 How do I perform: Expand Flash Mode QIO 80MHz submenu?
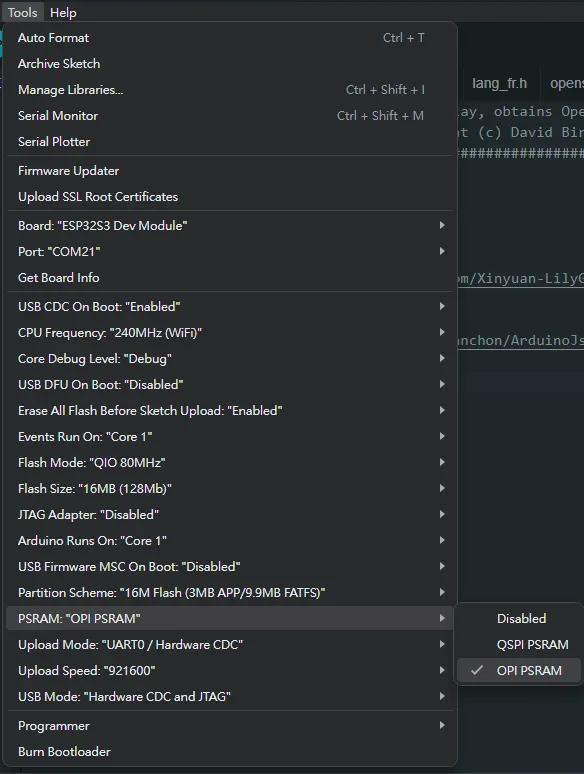coord(230,463)
